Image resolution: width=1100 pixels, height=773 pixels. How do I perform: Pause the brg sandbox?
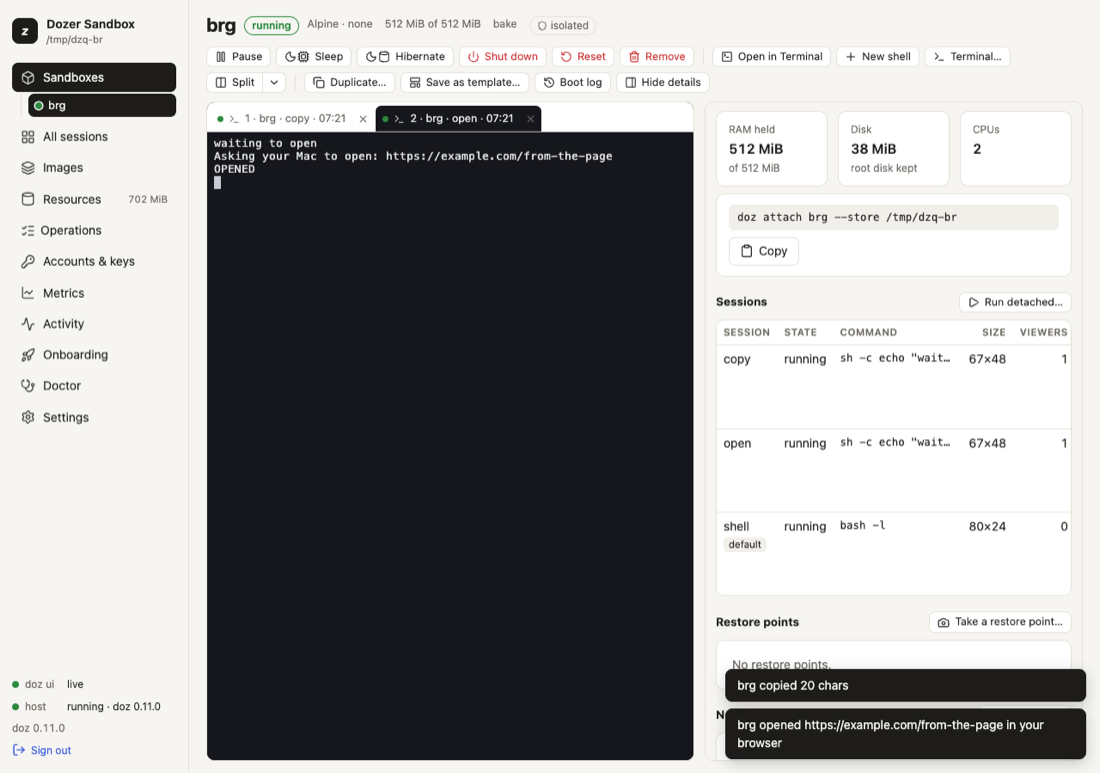pos(239,57)
